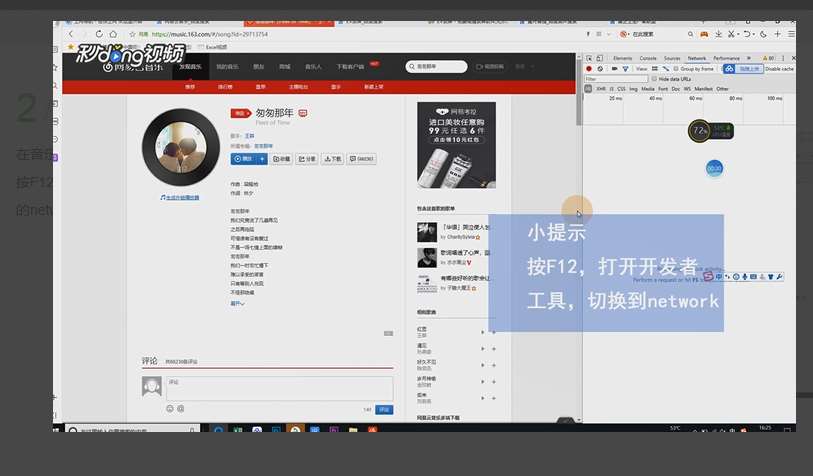Open the first item in the black NetEase nav bar

190,66
